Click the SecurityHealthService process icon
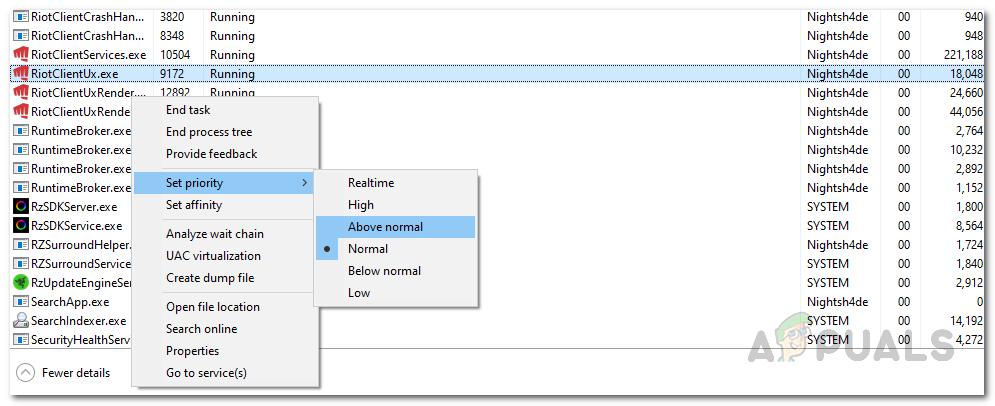995x406 pixels. click(x=20, y=340)
